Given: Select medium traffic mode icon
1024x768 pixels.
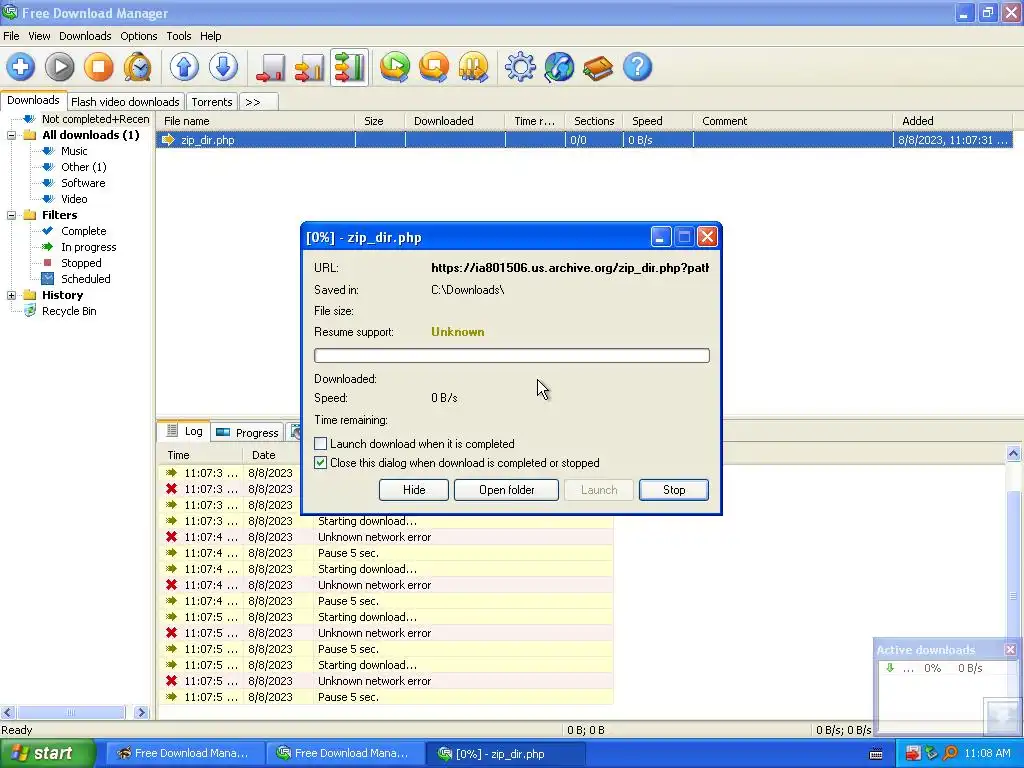Looking at the screenshot, I should coord(310,67).
